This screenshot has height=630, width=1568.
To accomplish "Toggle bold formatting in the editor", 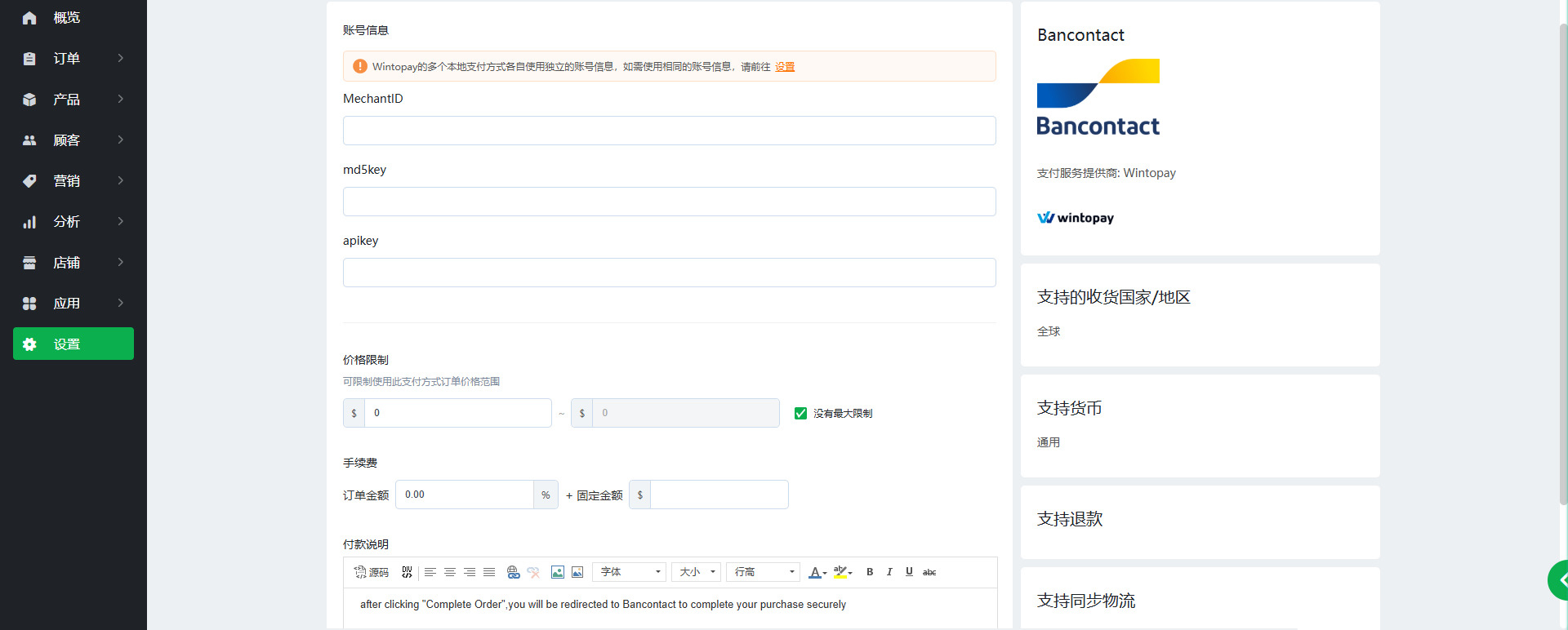I will click(x=870, y=572).
